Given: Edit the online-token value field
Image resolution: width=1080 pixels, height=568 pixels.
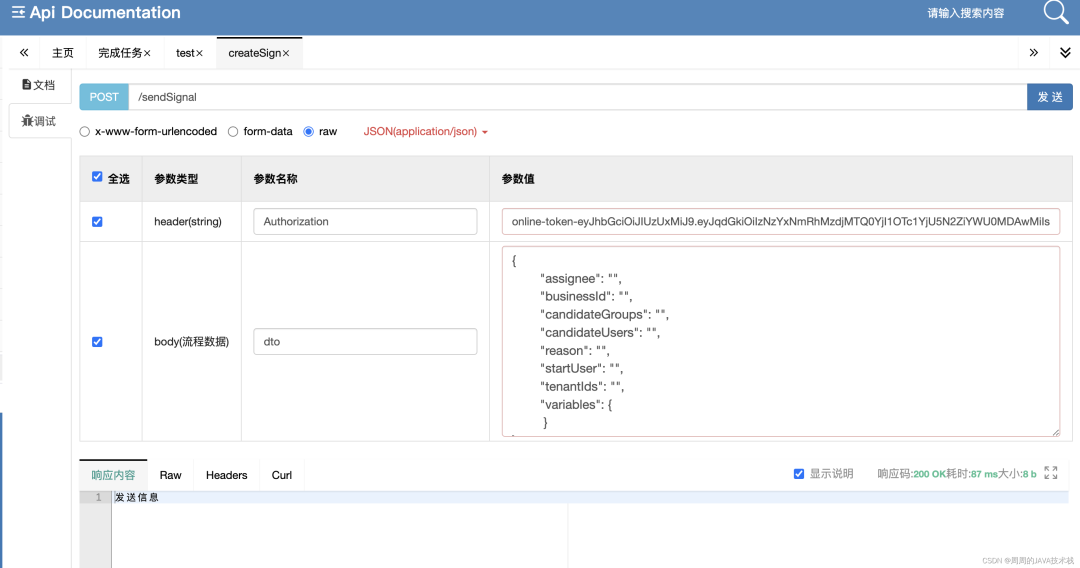Looking at the screenshot, I should point(780,222).
